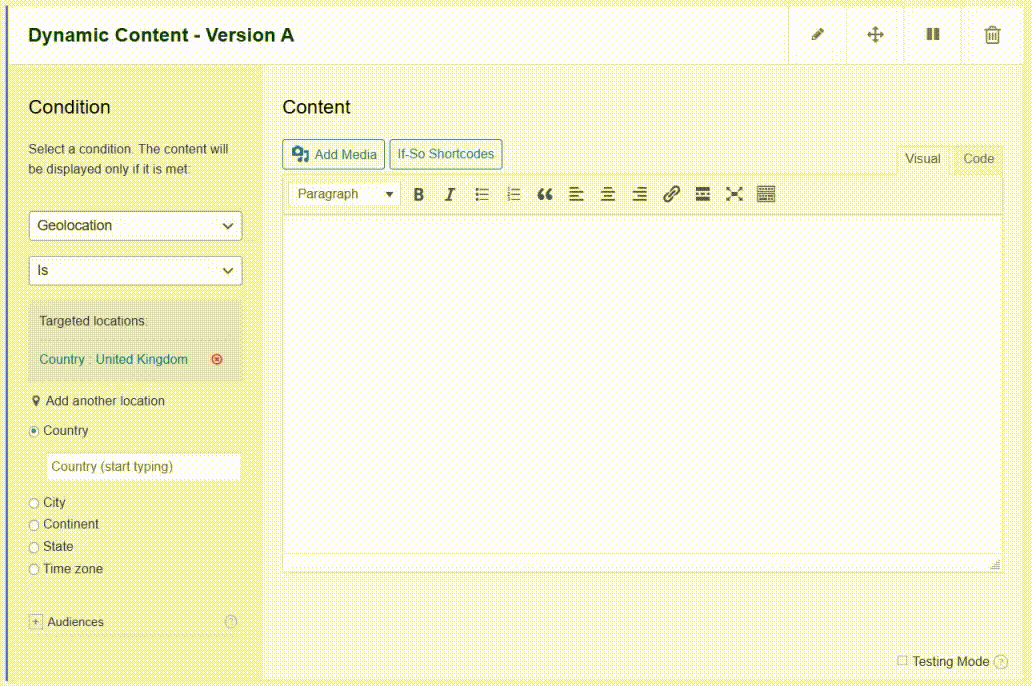Toggle bold formatting in editor toolbar
This screenshot has width=1032, height=686.
(x=419, y=194)
